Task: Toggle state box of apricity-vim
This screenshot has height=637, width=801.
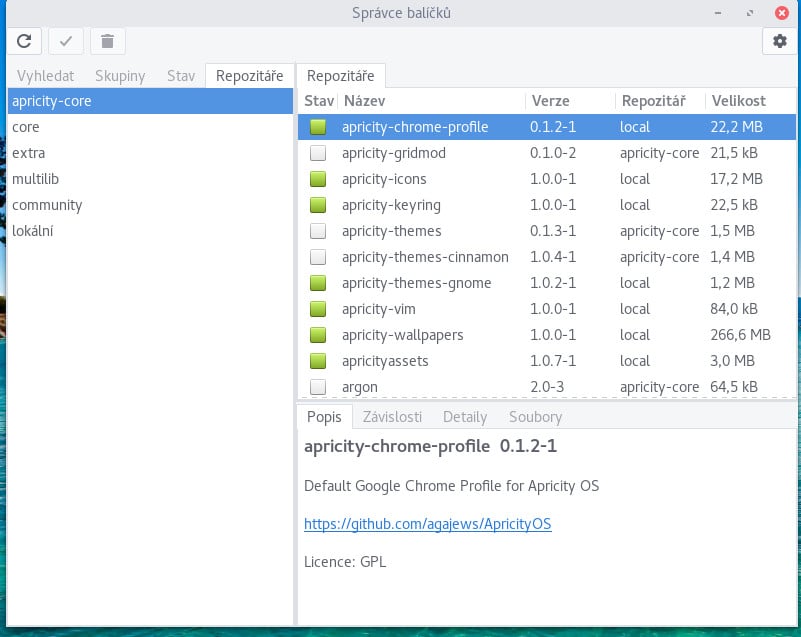Action: (318, 309)
